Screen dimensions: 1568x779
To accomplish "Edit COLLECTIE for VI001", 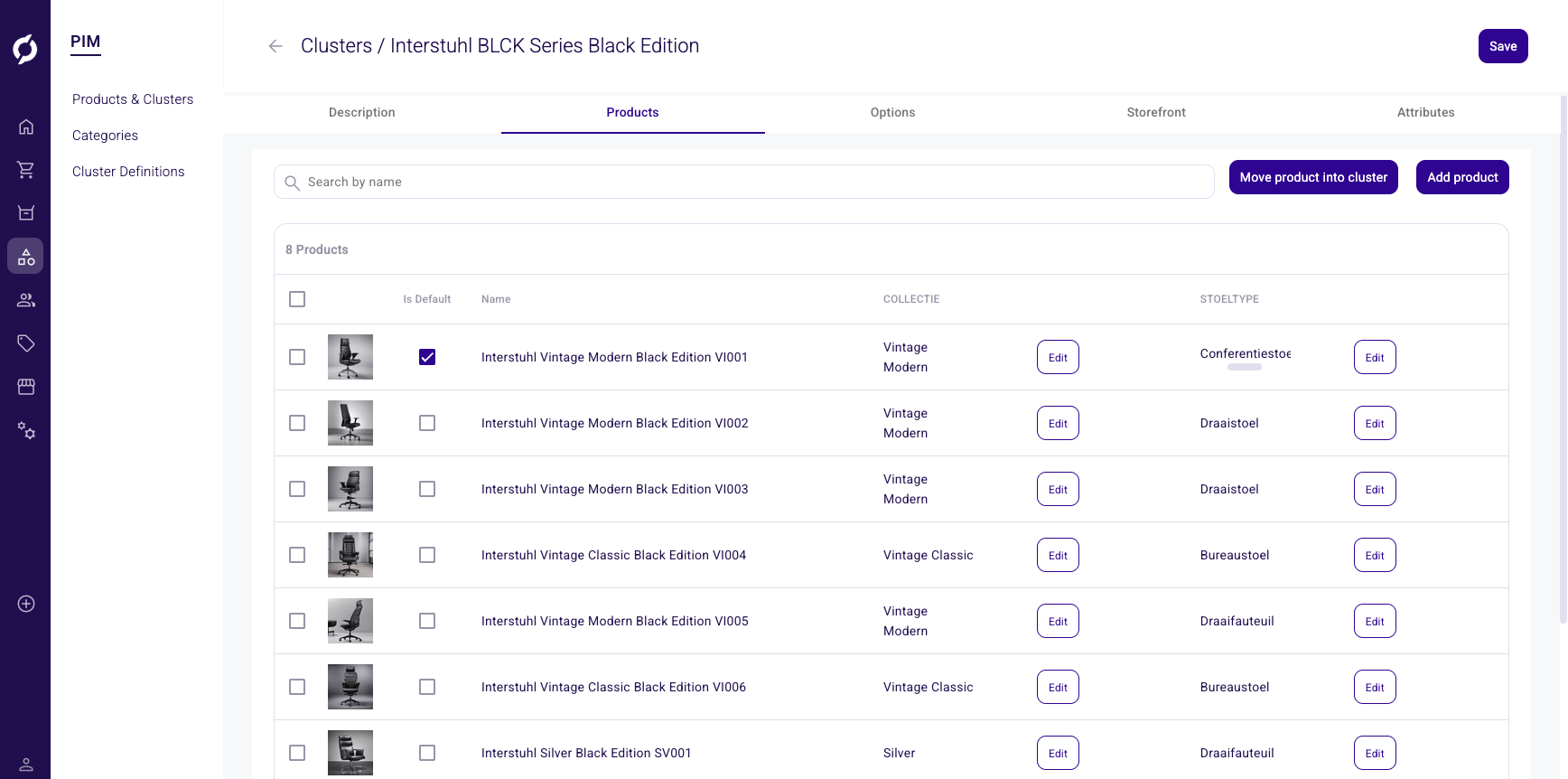I will click(1058, 357).
